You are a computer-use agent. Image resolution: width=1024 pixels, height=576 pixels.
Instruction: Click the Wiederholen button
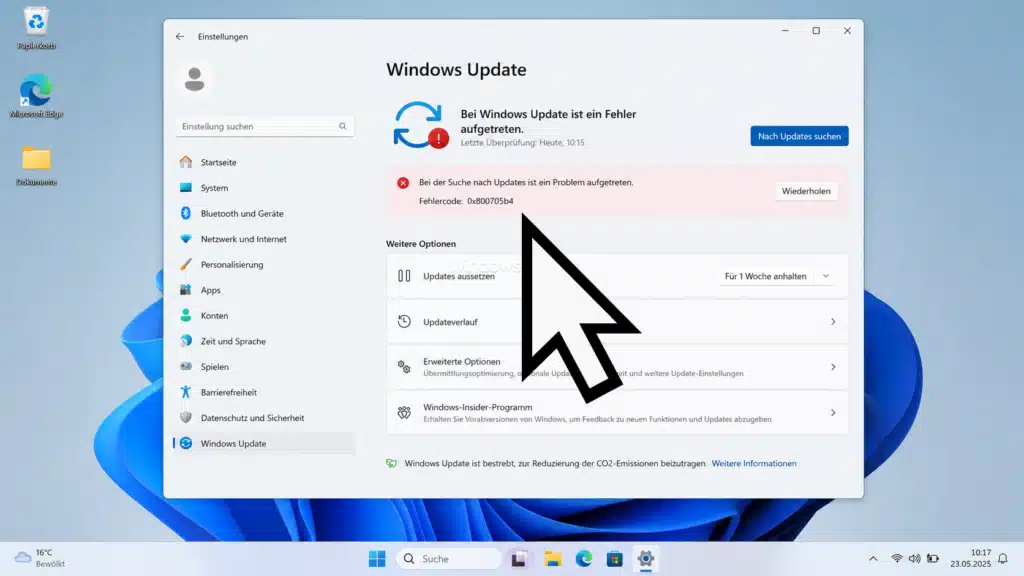click(x=806, y=191)
